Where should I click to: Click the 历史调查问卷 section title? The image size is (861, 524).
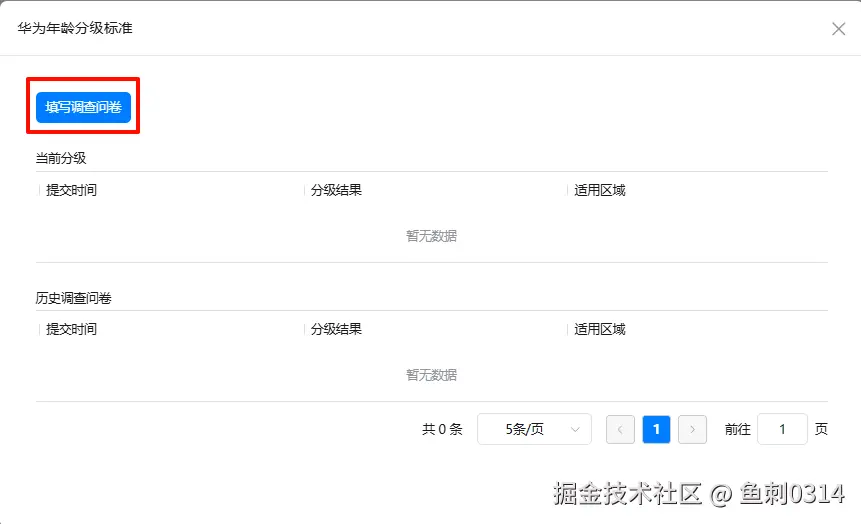[74, 298]
